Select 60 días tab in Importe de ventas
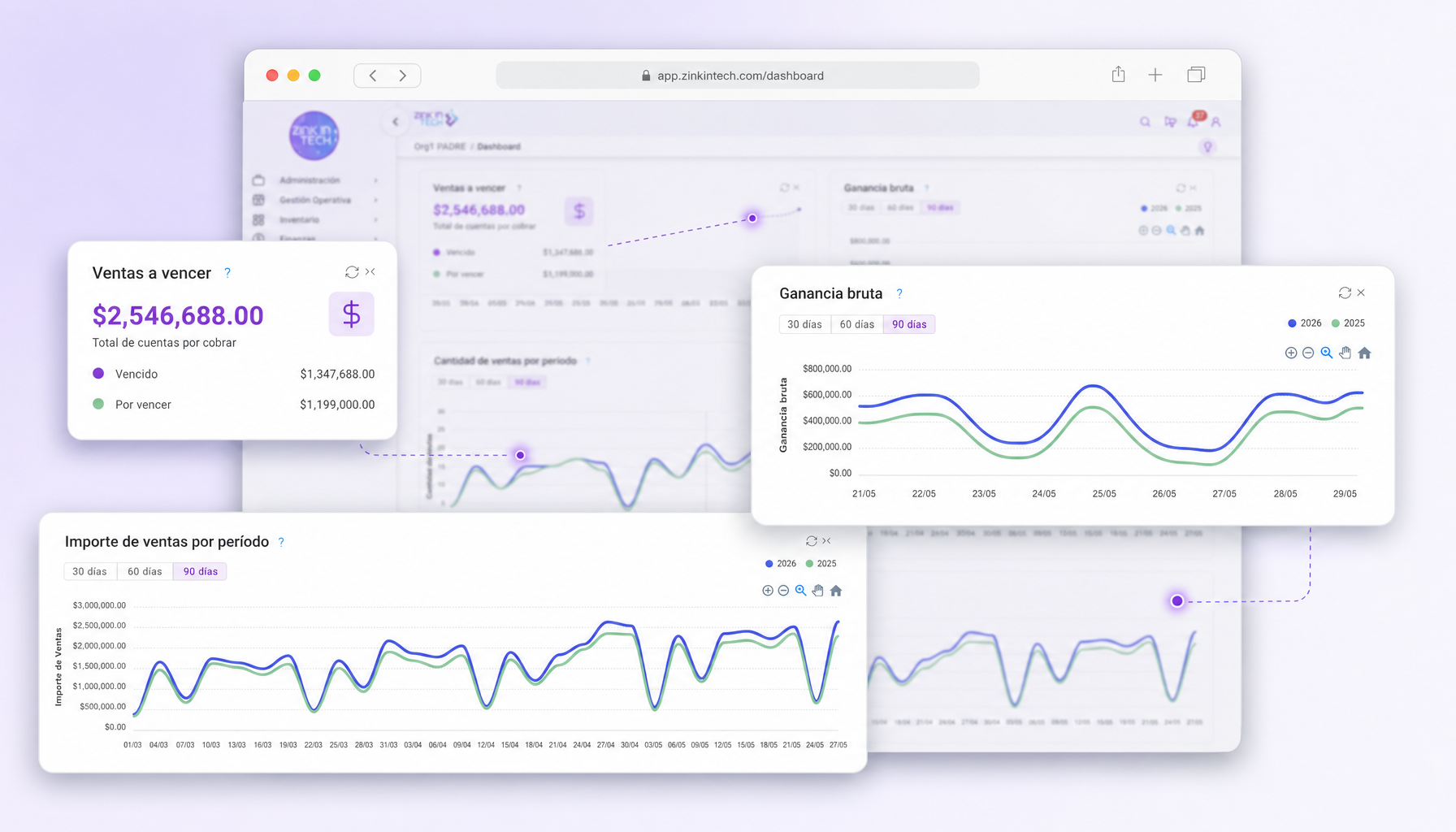Image resolution: width=1456 pixels, height=832 pixels. point(145,571)
